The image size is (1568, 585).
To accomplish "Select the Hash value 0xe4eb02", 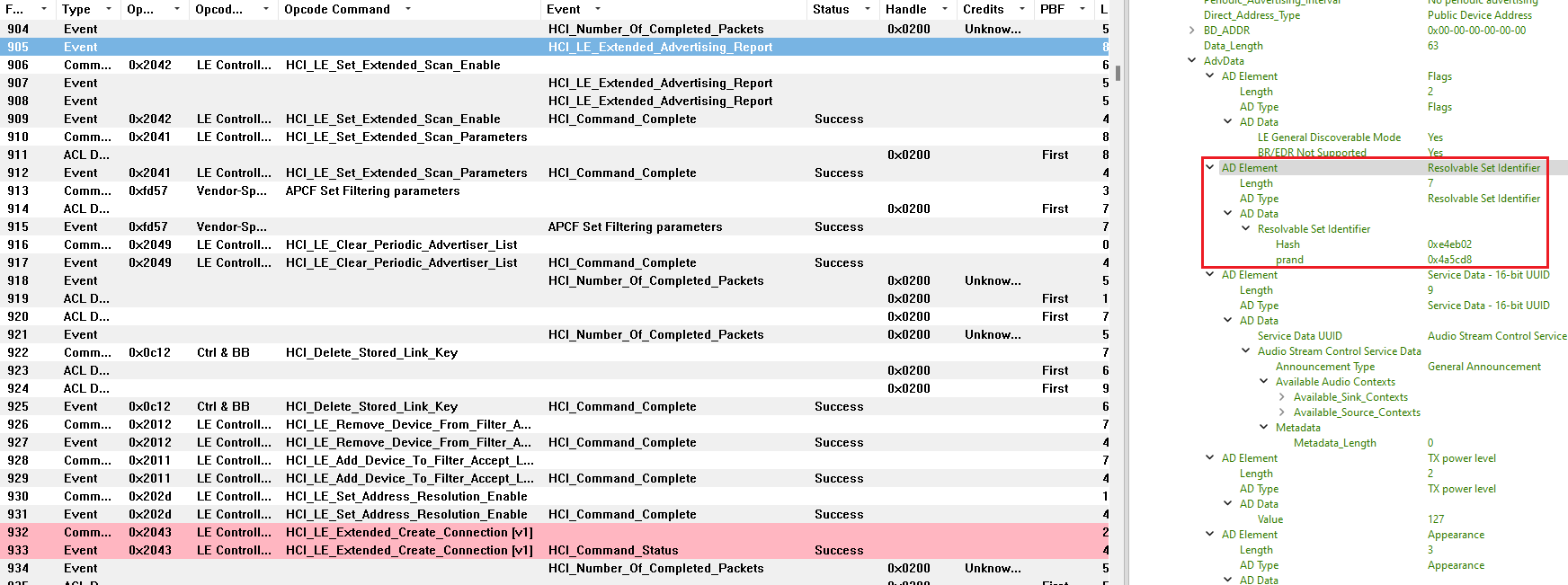I will [1449, 244].
